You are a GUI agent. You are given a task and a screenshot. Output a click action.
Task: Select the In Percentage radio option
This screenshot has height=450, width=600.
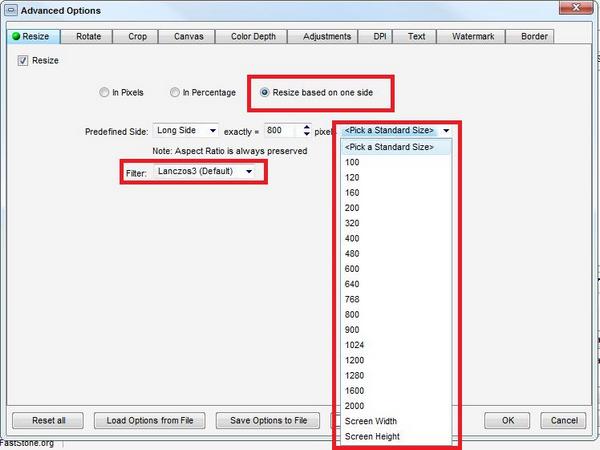(175, 93)
